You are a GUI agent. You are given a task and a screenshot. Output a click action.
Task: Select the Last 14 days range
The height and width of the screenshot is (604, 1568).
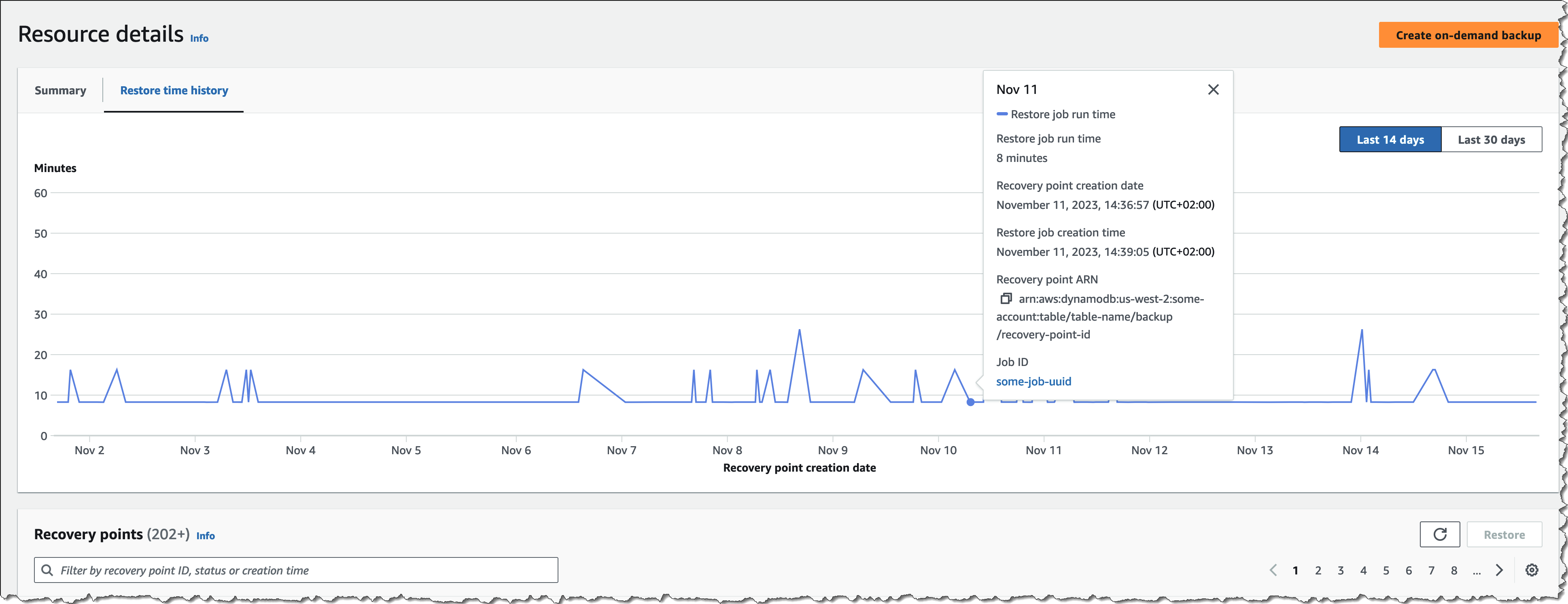pos(1390,139)
